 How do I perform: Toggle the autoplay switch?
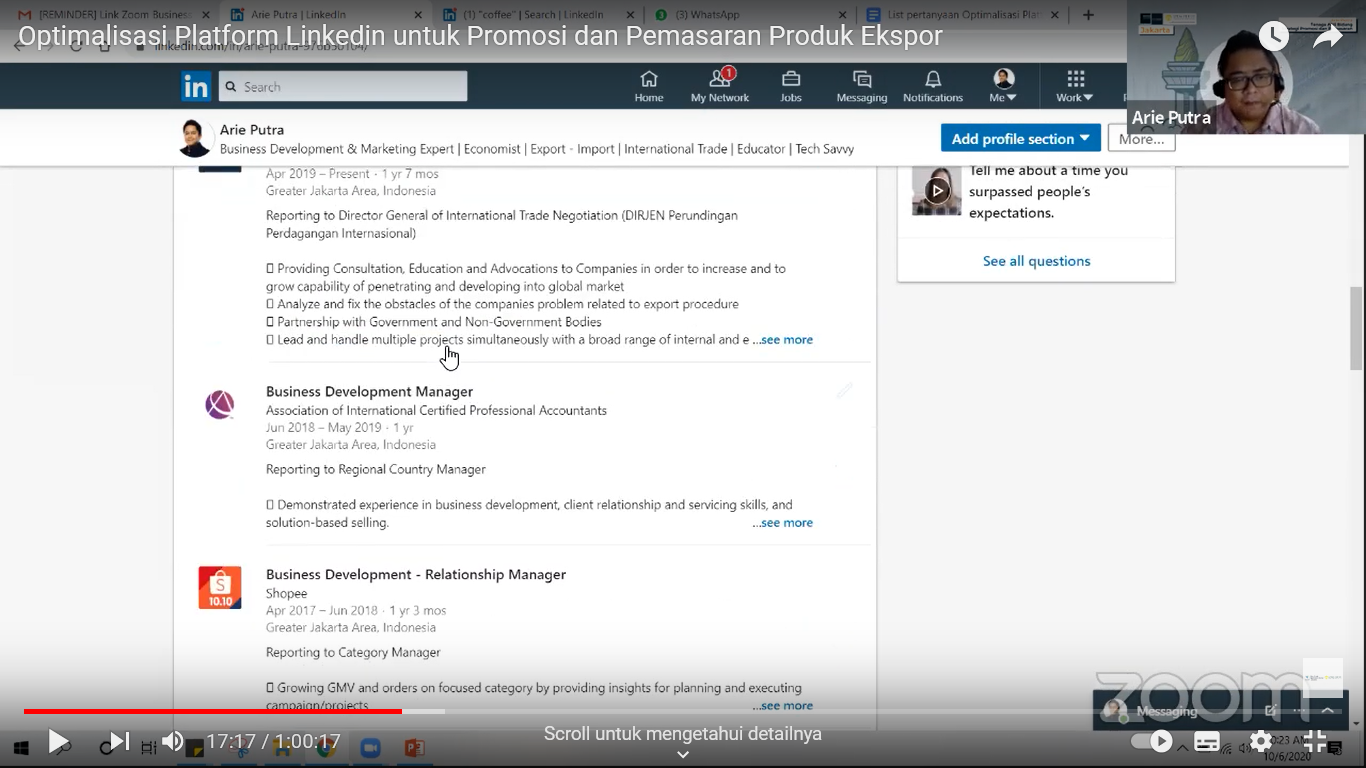tap(1151, 741)
